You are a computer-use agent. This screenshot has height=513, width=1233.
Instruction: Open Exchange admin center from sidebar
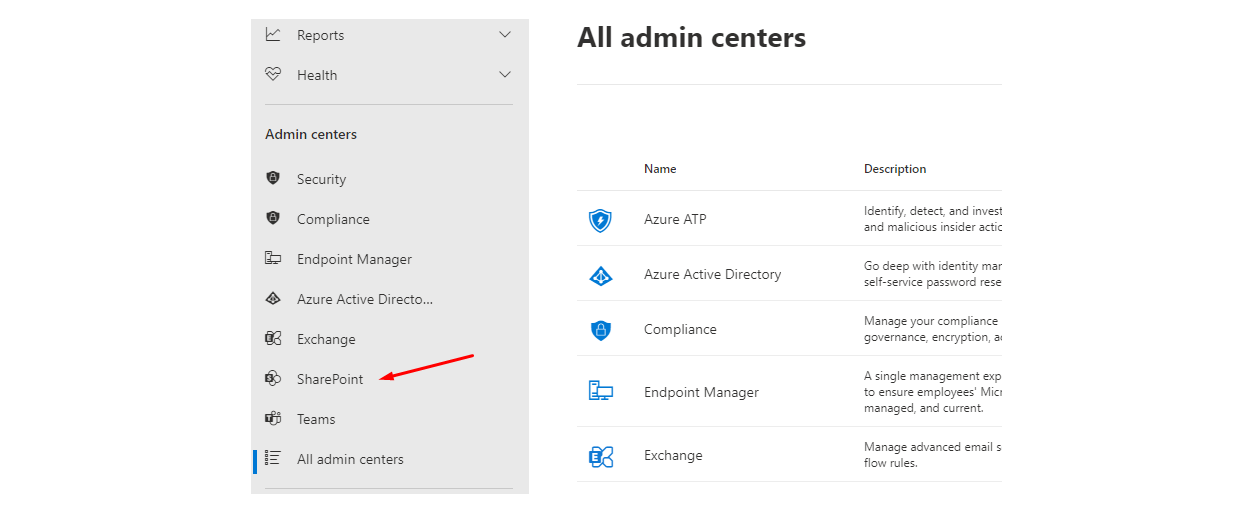coord(326,339)
